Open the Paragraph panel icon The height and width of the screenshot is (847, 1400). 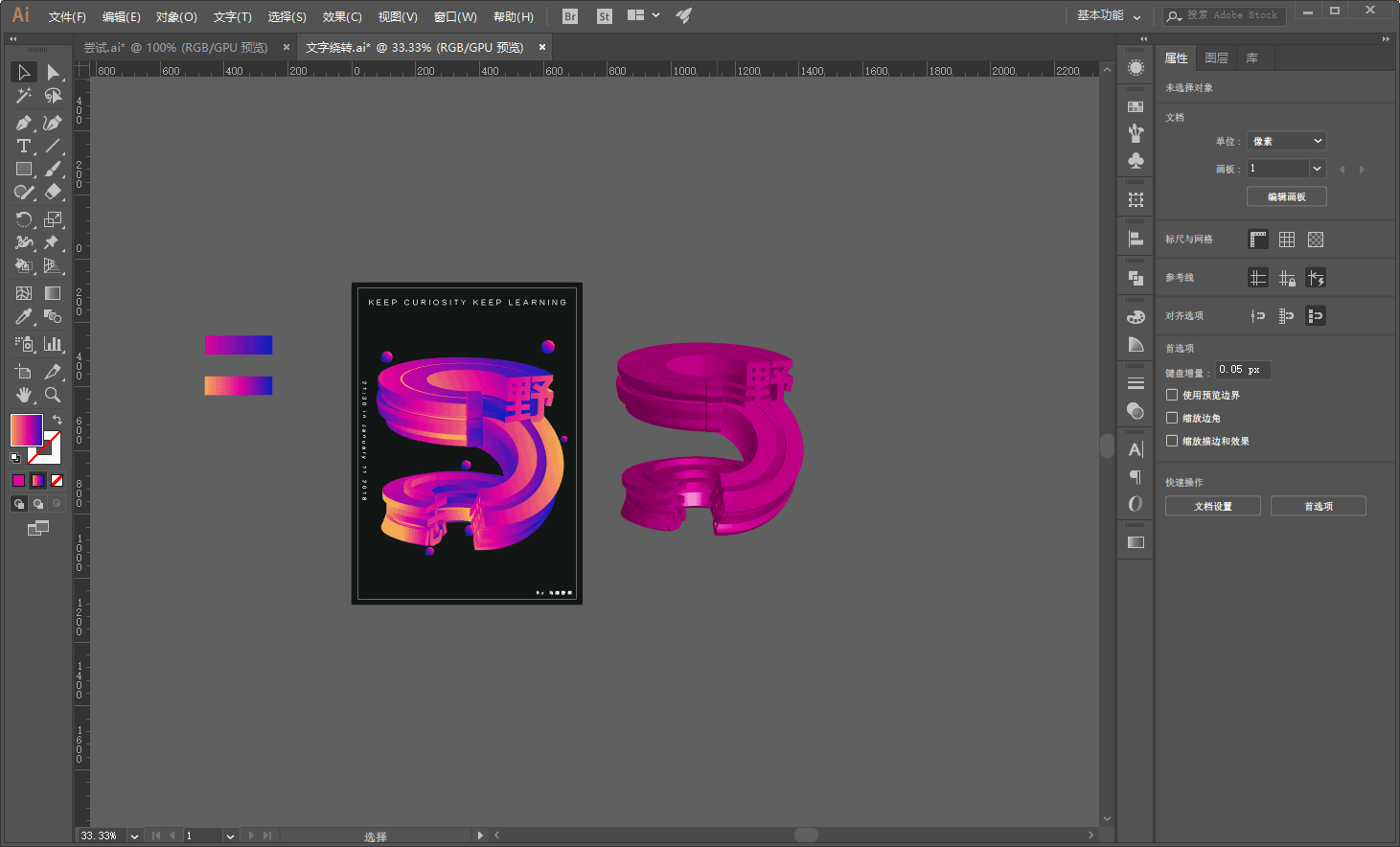point(1136,476)
